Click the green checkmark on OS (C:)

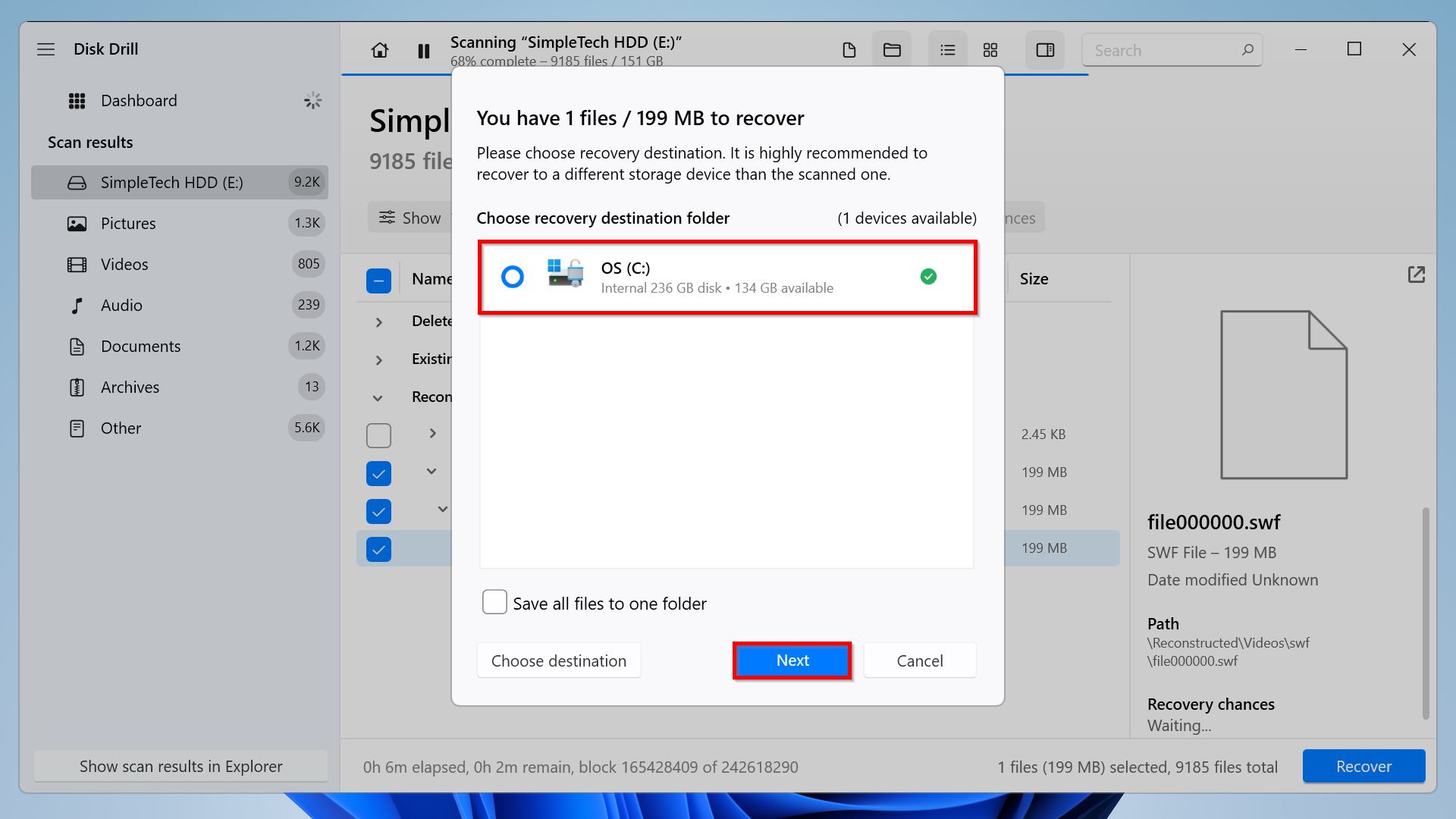tap(928, 277)
